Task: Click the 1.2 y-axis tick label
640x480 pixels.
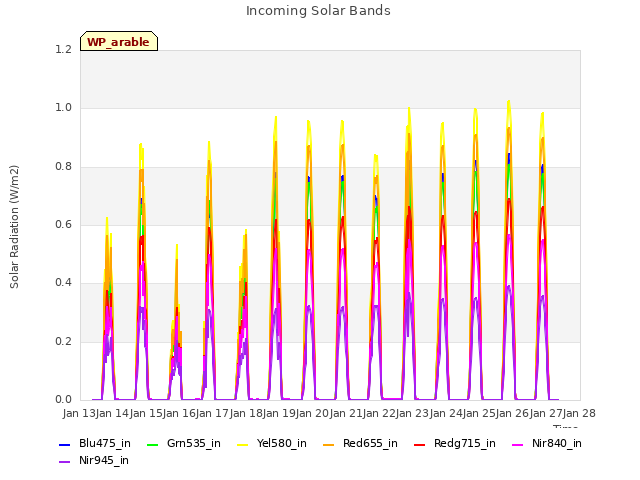Action: [x=63, y=49]
